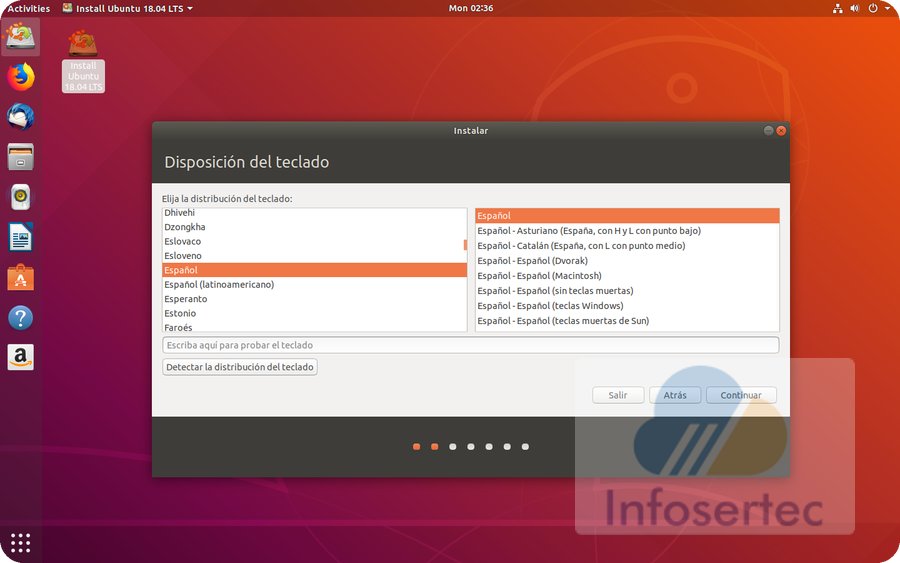Viewport: 900px width, 563px height.
Task: Open the system status menu power icon
Action: (873, 8)
